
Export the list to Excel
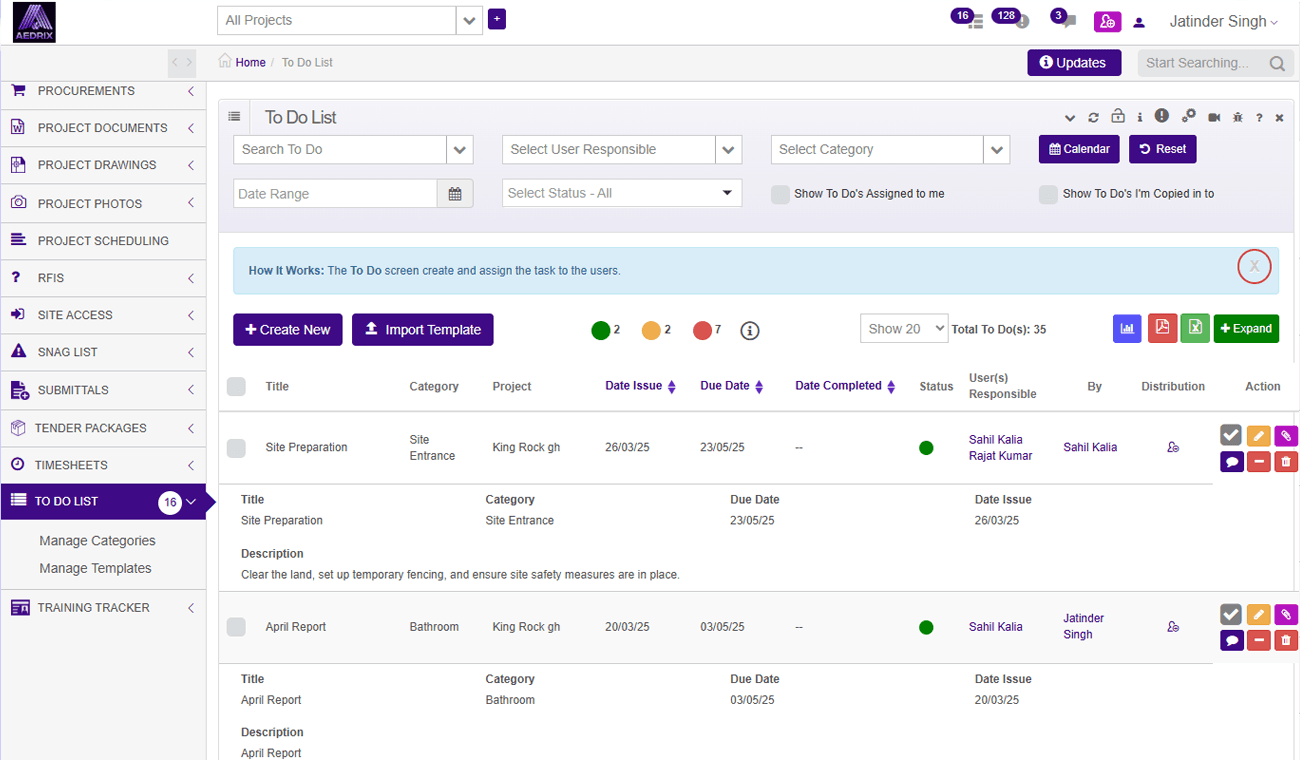1194,328
